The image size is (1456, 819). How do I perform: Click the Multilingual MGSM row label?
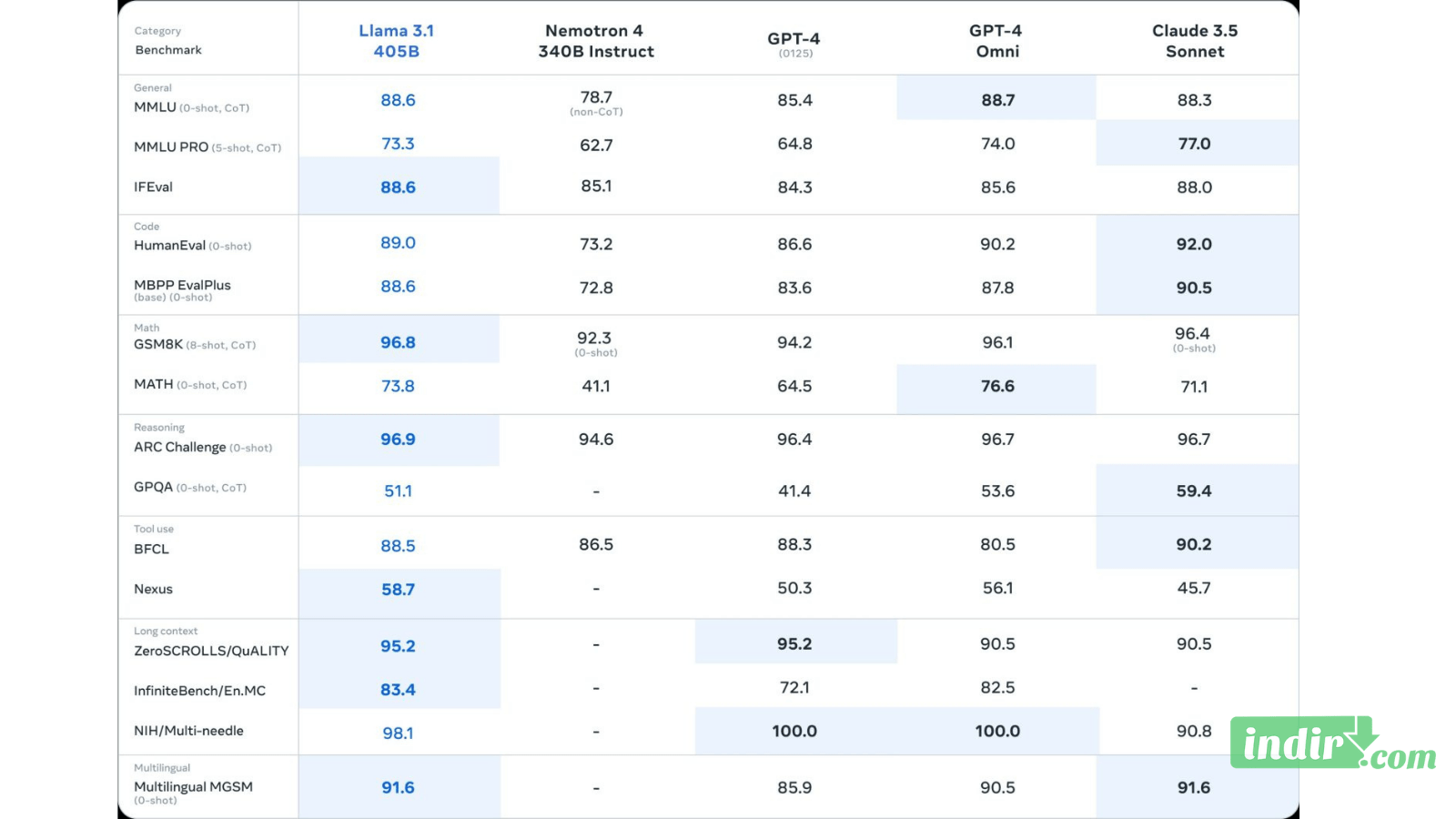(x=193, y=787)
